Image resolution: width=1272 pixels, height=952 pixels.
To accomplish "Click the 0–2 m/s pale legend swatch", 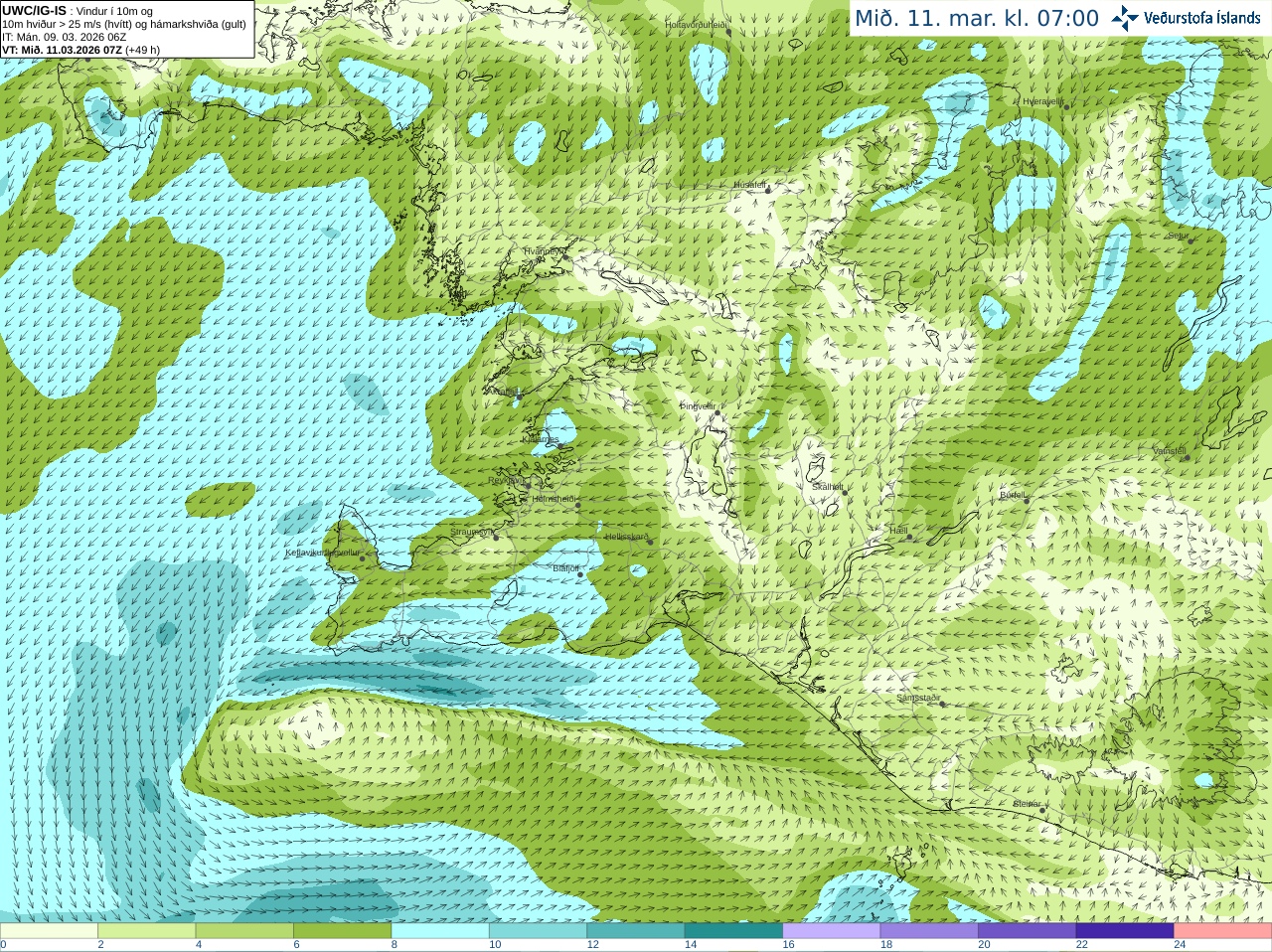I will (x=49, y=931).
